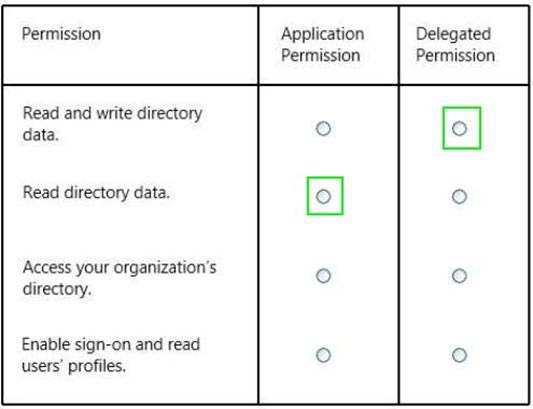
Task: Click the 'Access your organization's directory.' label
Action: click(x=119, y=278)
